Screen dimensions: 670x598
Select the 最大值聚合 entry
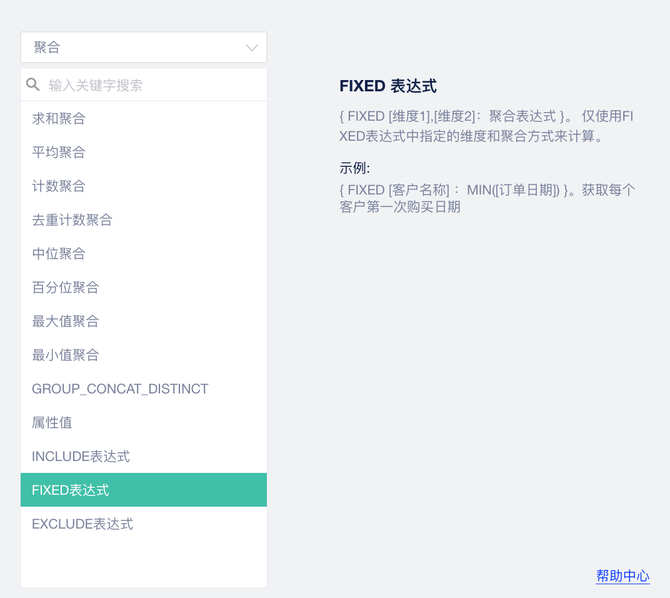65,321
